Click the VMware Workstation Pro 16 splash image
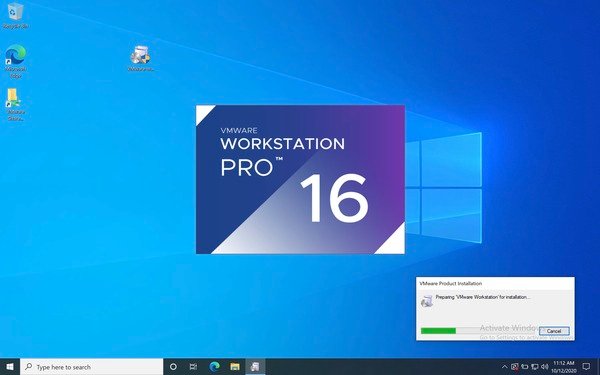600x375 pixels. click(300, 179)
